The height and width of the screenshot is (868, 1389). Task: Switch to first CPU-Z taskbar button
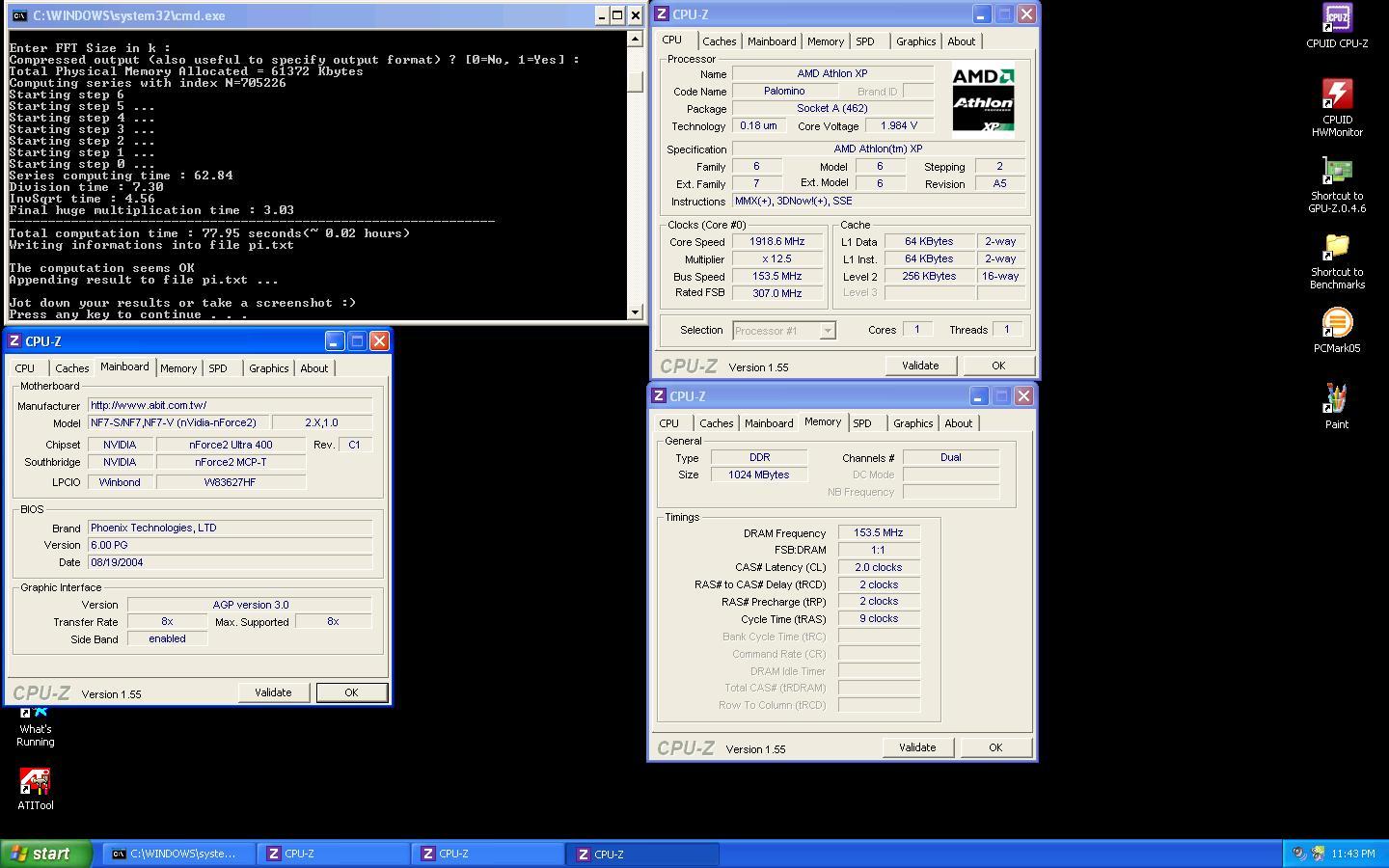point(334,854)
